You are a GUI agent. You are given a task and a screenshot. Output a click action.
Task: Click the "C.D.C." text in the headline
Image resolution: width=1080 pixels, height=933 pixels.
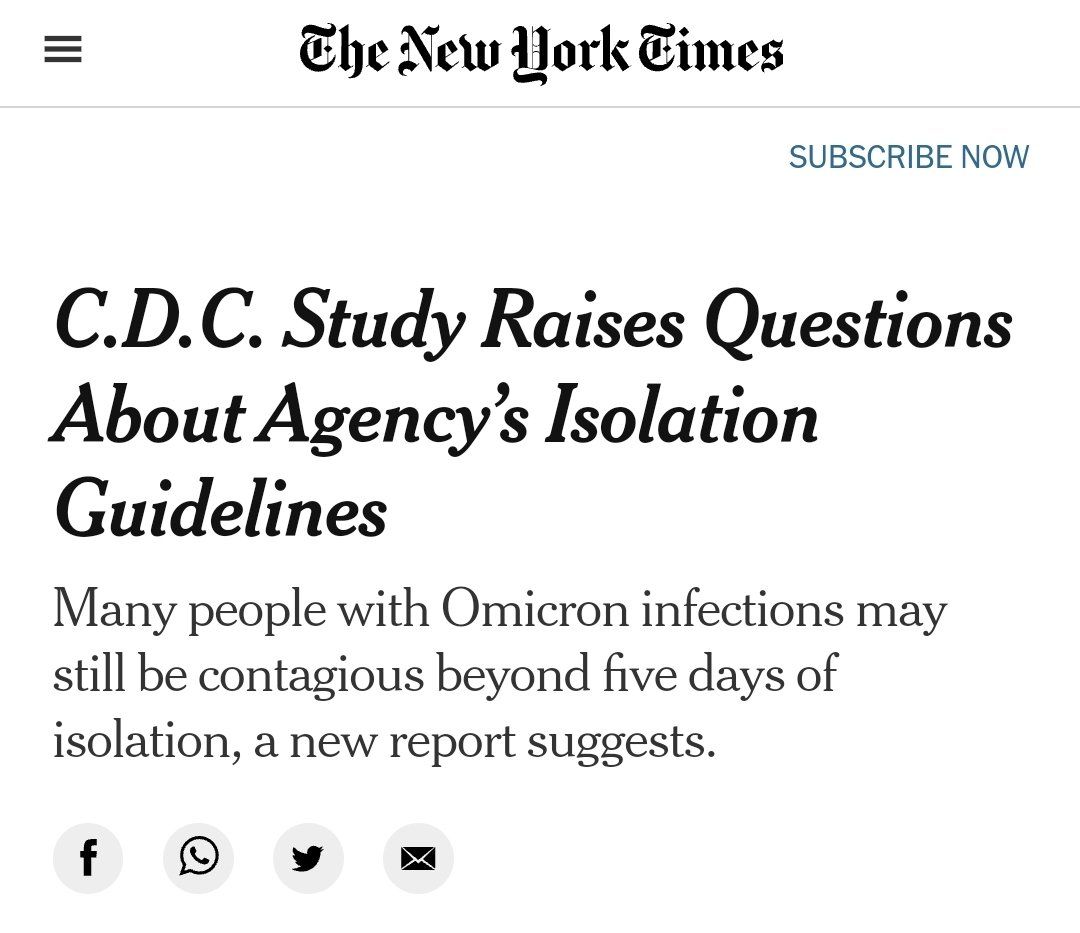point(158,322)
